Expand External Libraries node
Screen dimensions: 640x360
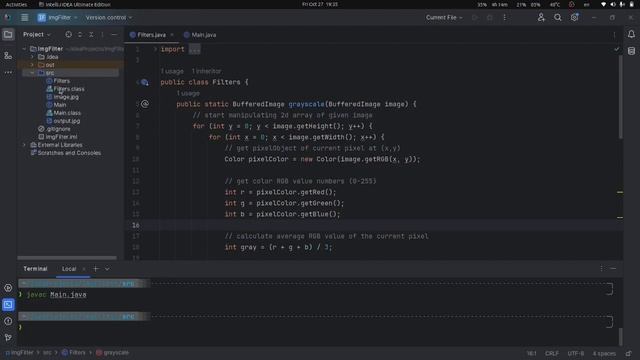point(24,145)
